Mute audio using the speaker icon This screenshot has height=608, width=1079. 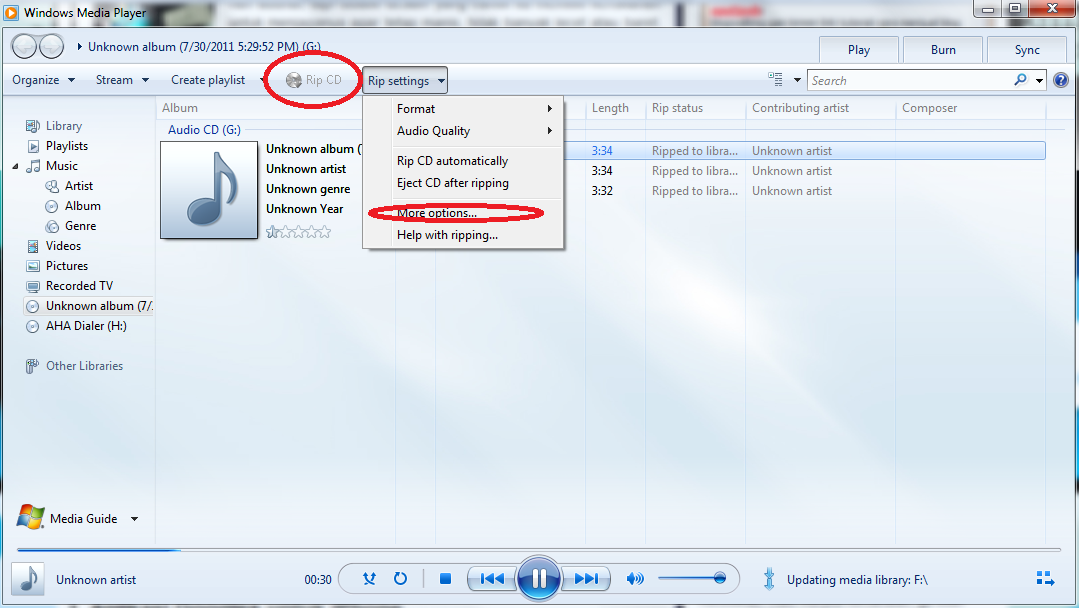(x=636, y=578)
